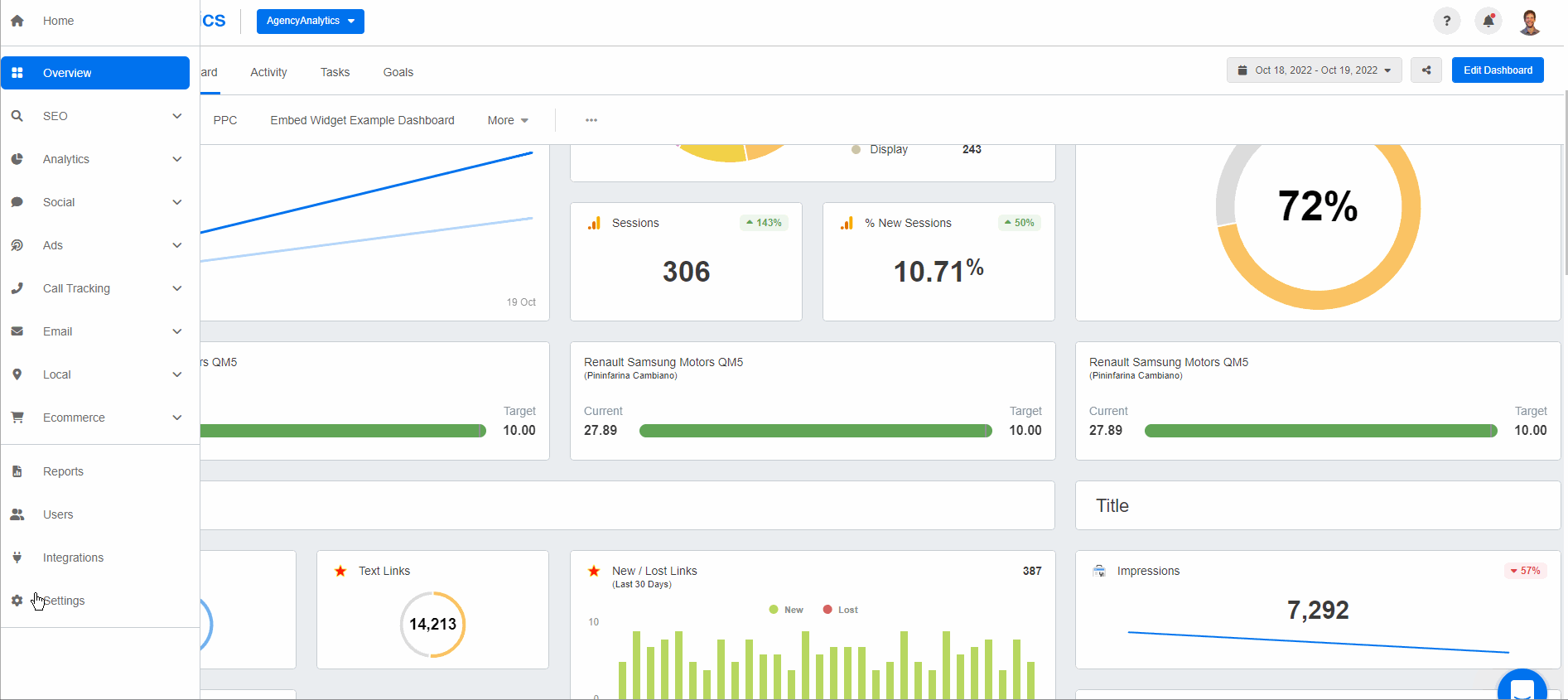Open the notifications bell
1568x700 pixels.
pyautogui.click(x=1488, y=22)
